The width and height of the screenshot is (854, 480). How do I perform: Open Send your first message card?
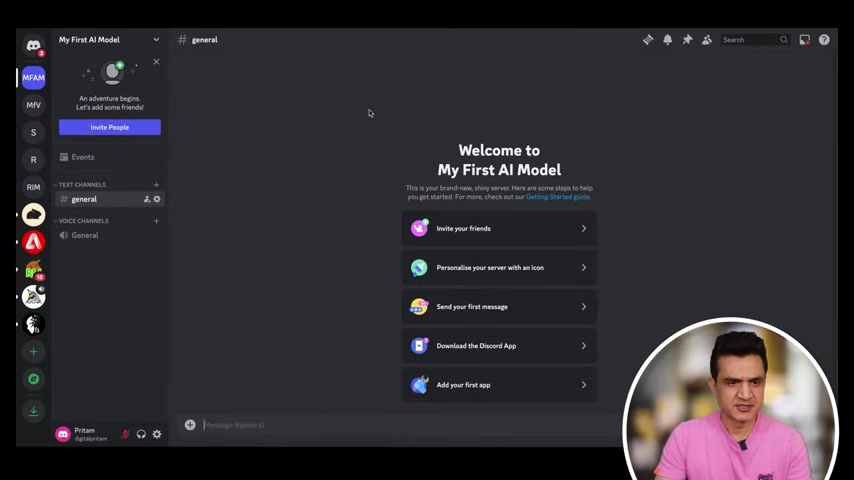[x=499, y=307]
